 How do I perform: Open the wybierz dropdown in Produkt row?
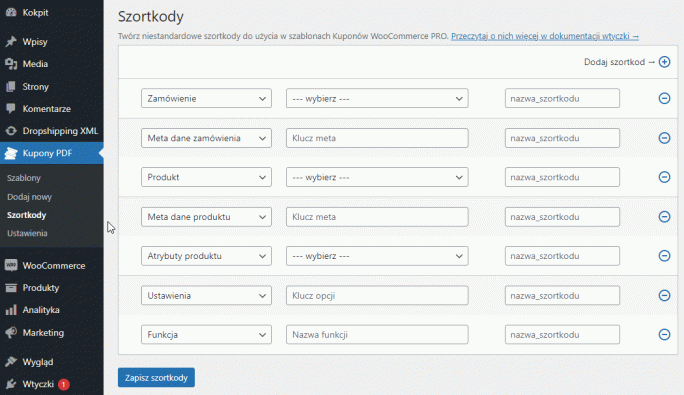[x=377, y=177]
